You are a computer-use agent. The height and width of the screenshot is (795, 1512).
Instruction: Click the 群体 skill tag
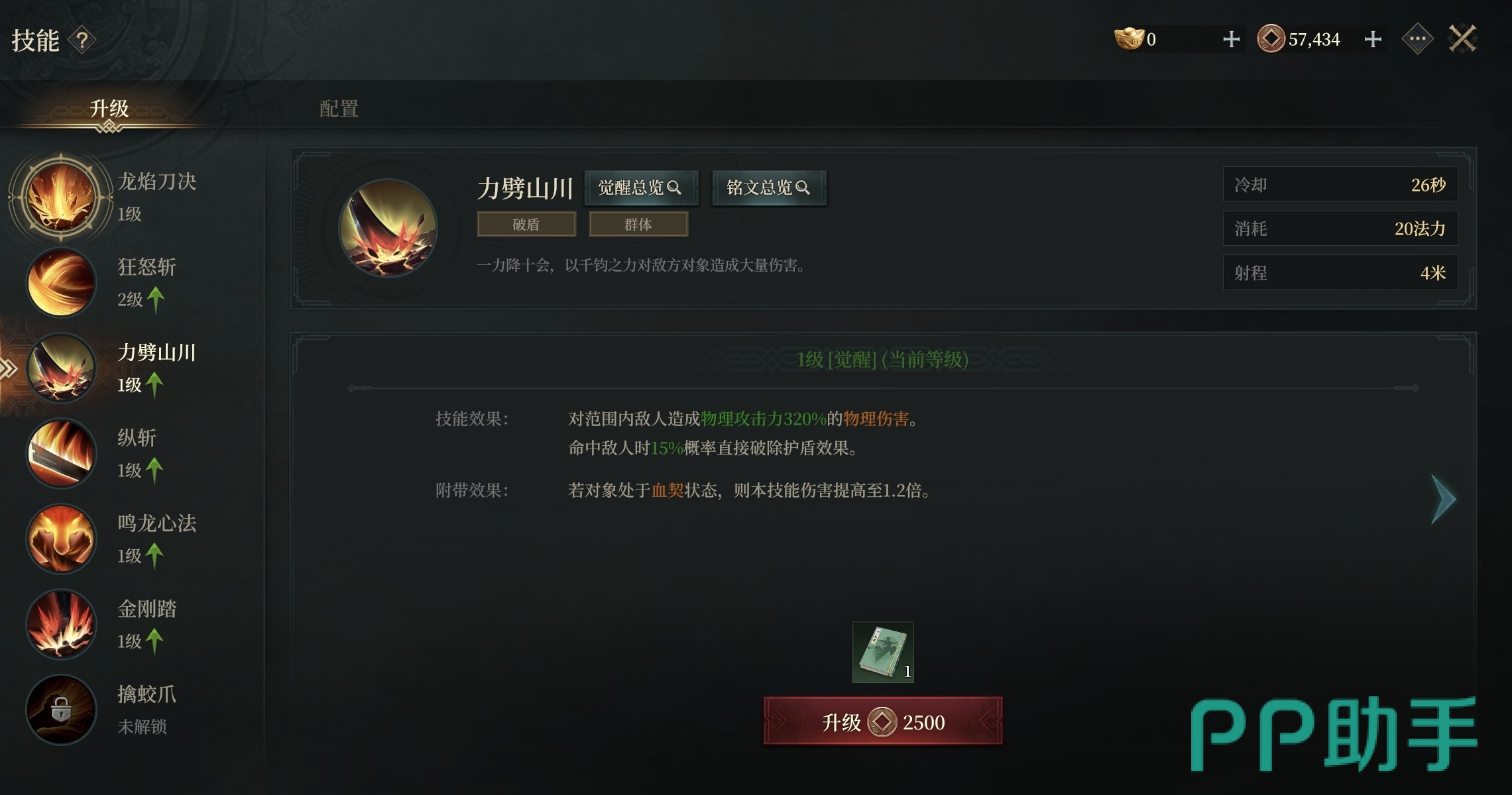[638, 225]
